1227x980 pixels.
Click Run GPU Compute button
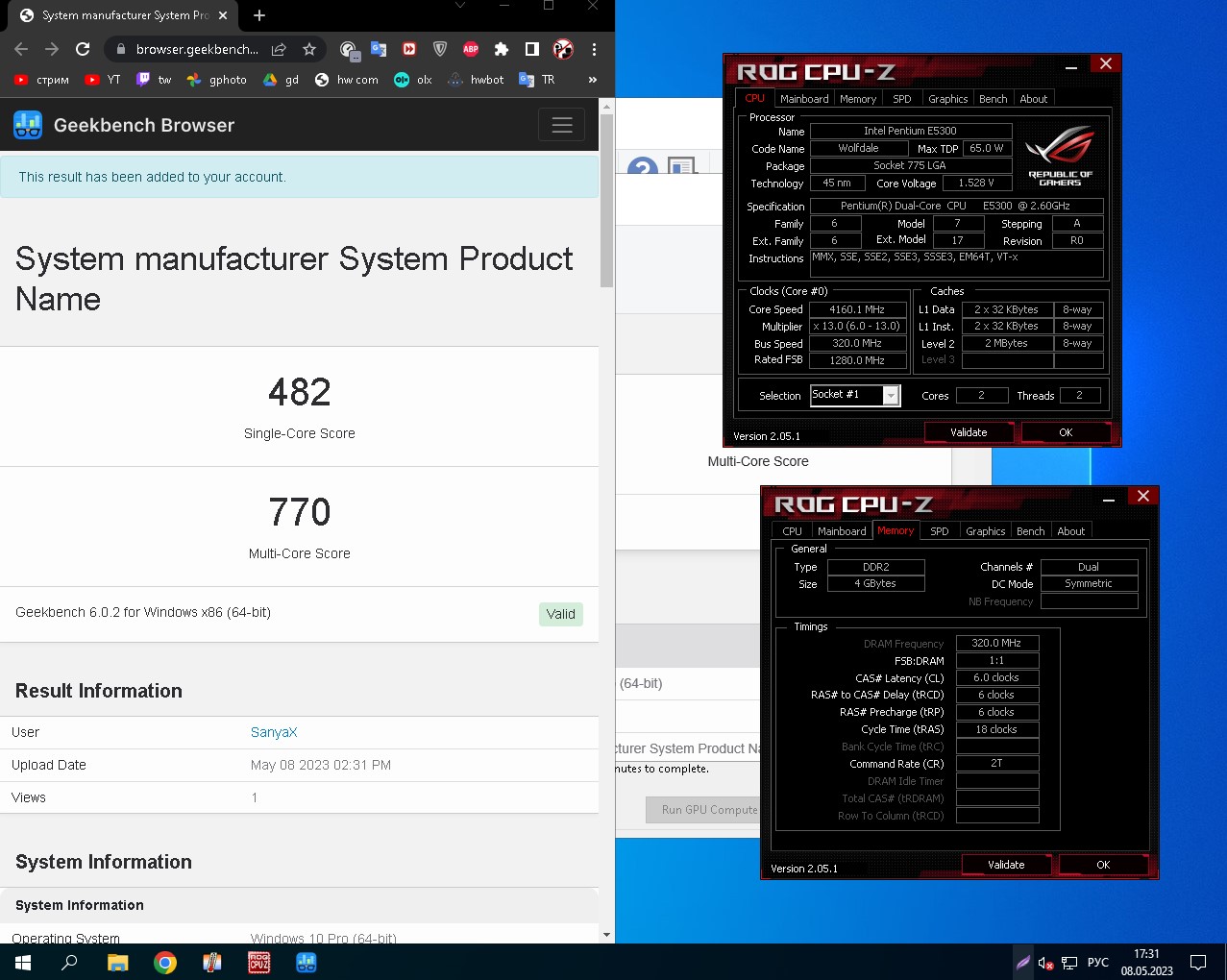point(703,810)
